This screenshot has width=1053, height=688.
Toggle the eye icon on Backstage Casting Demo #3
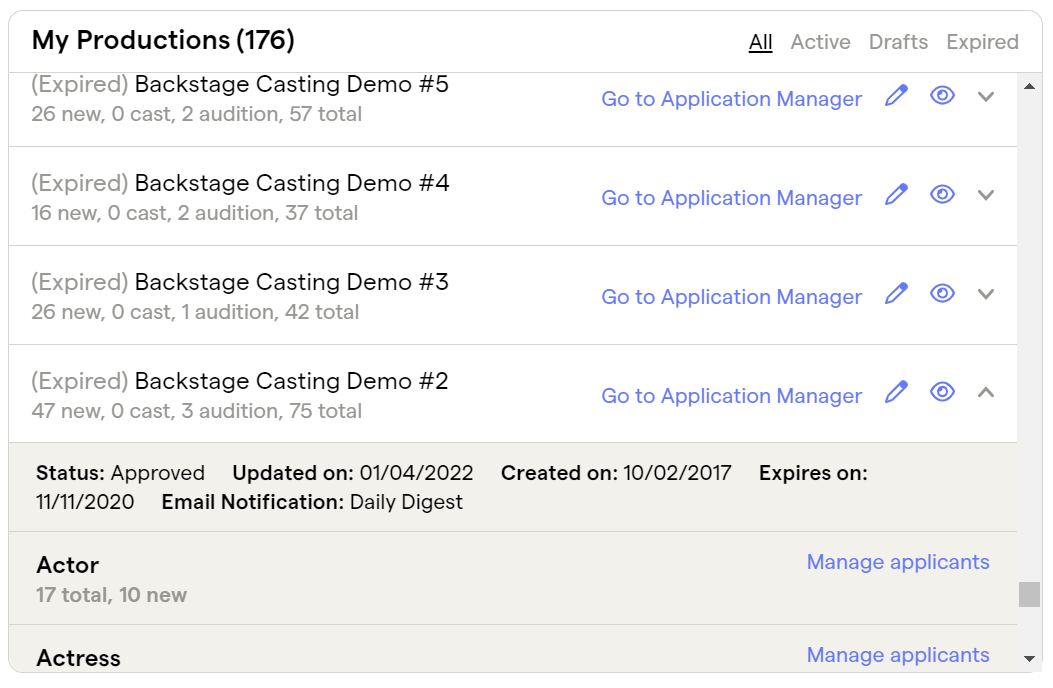[x=941, y=292]
